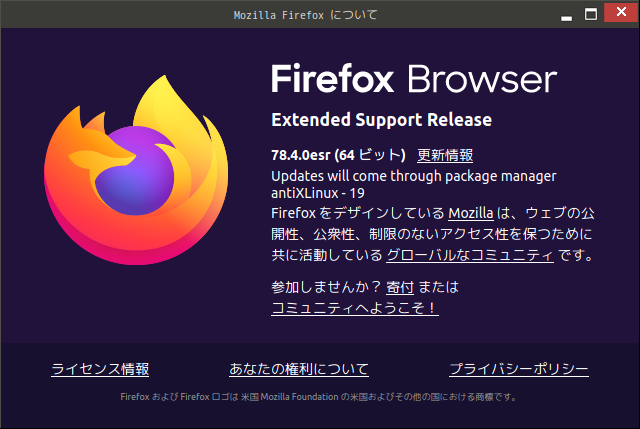Open プライバシーポリシー privacy policy link
640x429 pixels.
pos(519,369)
